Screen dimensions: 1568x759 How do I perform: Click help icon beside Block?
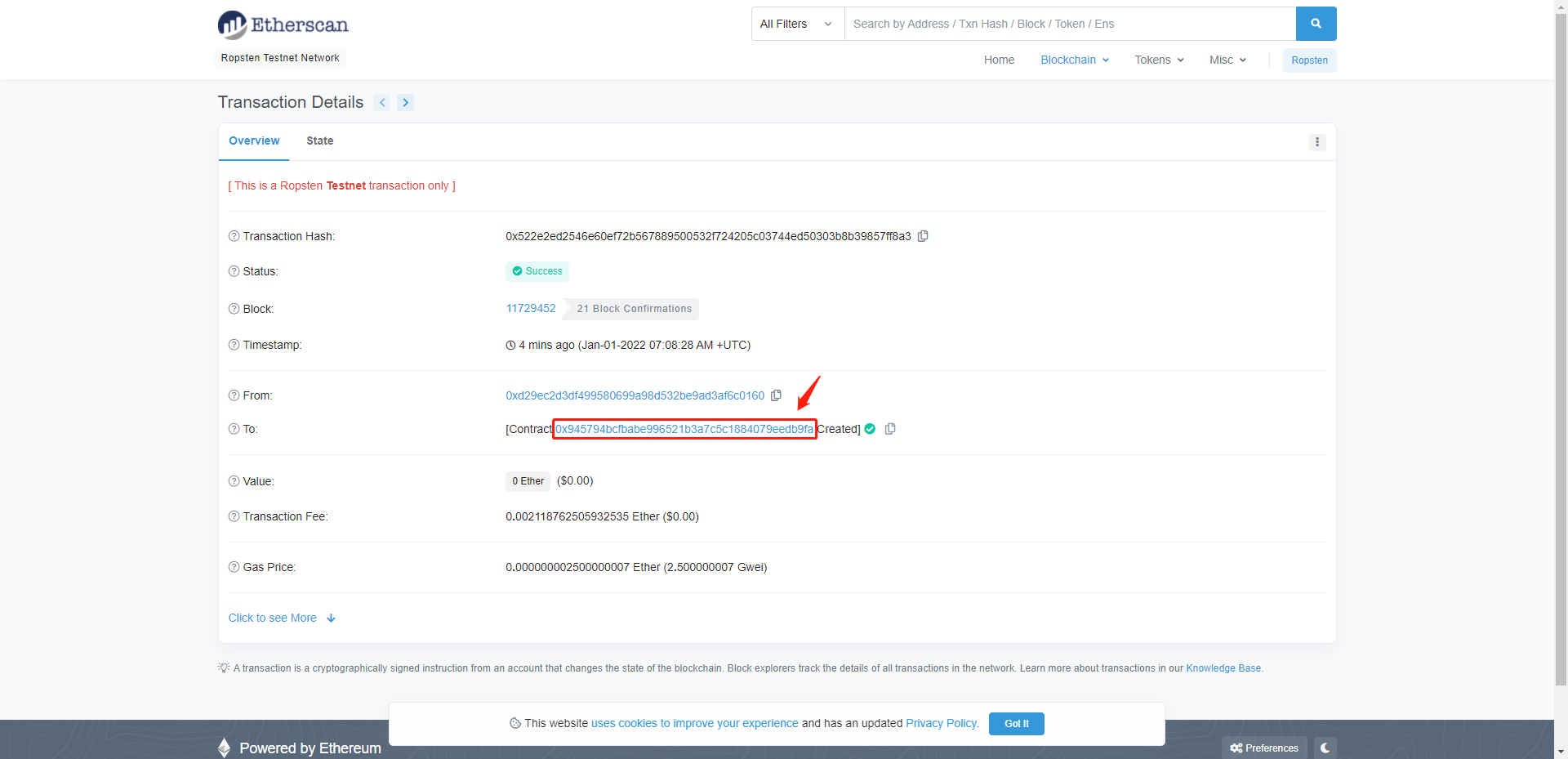(x=234, y=309)
